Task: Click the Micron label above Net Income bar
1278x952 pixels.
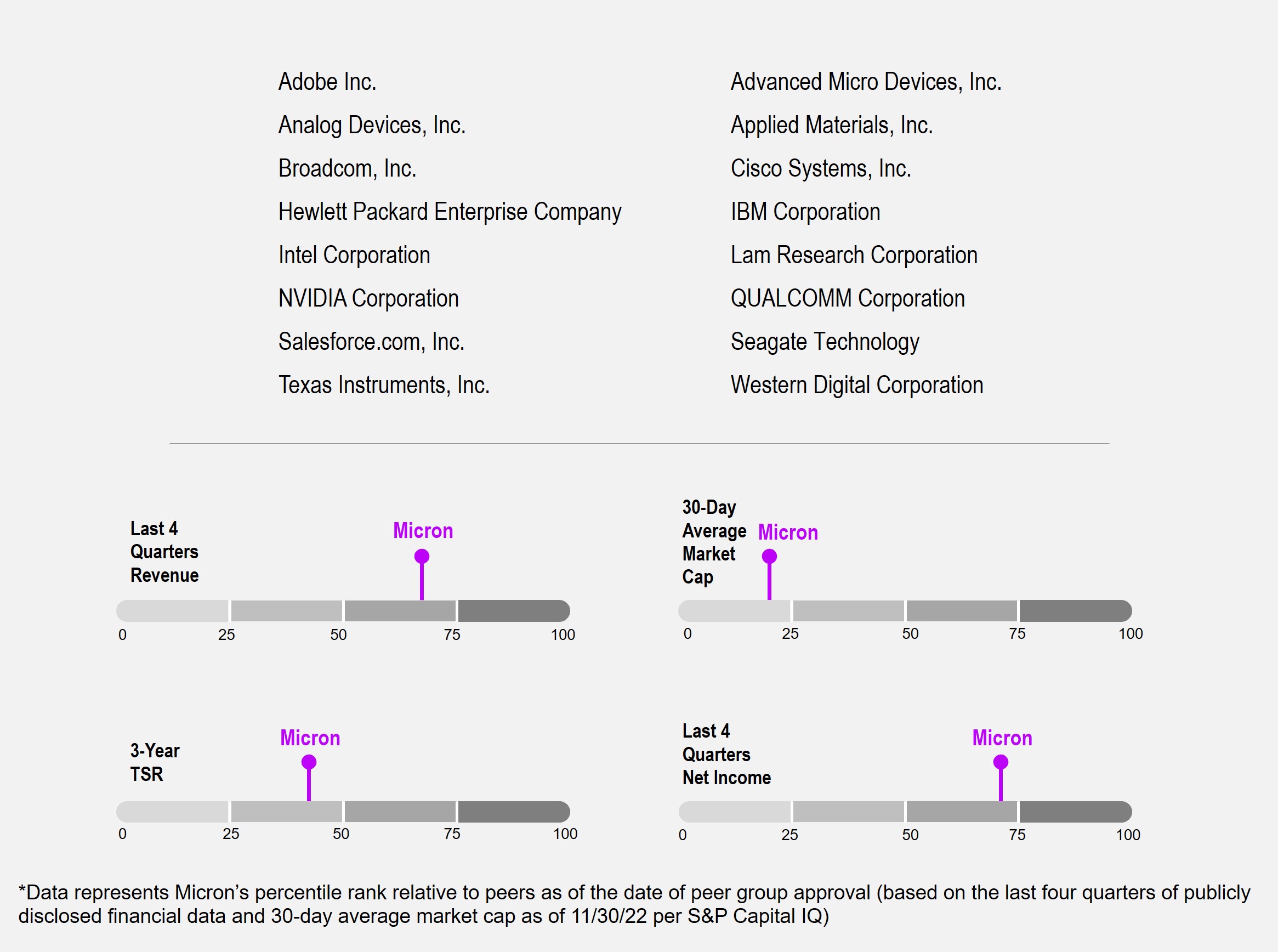Action: [1002, 738]
